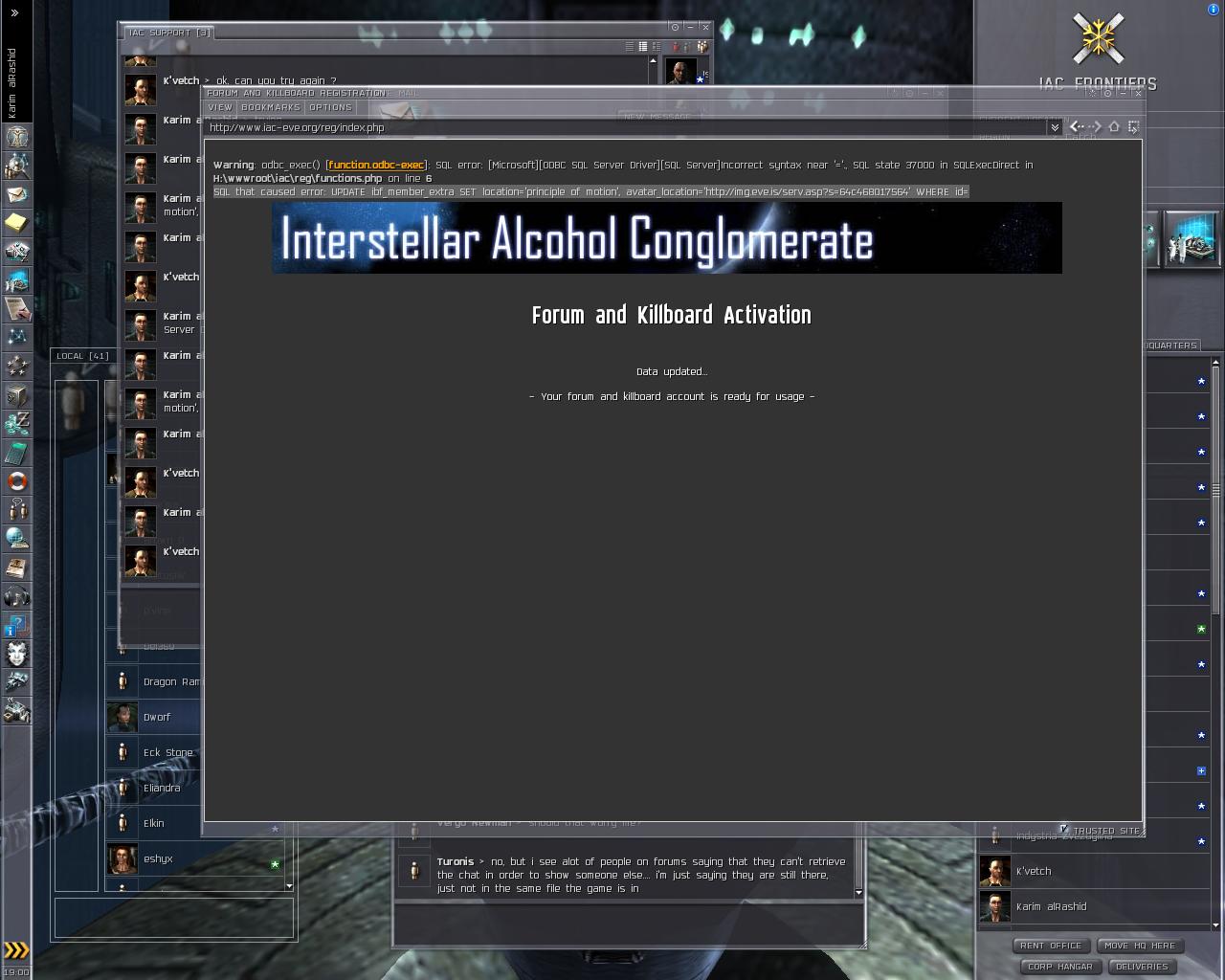Open the yellow notepad icon
Viewport: 1225px width, 980px height.
[17, 223]
